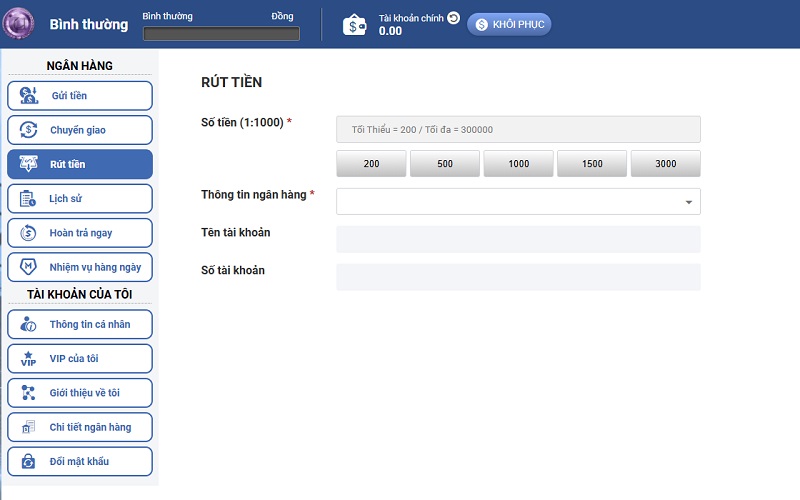Click the Nhiệm vụ hàng ngày shield icon
Image resolution: width=800 pixels, height=500 pixels.
point(29,267)
